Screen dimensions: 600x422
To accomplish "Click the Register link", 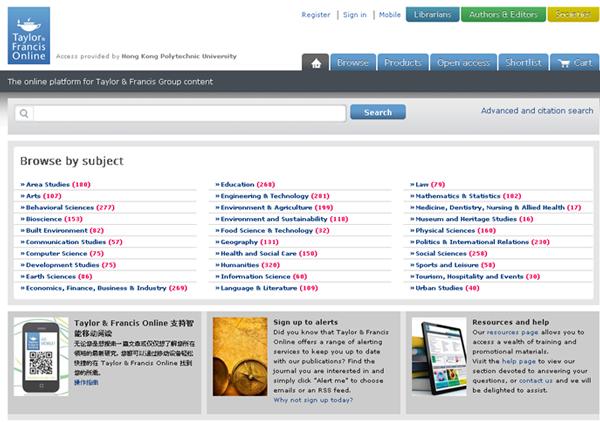I will [316, 15].
